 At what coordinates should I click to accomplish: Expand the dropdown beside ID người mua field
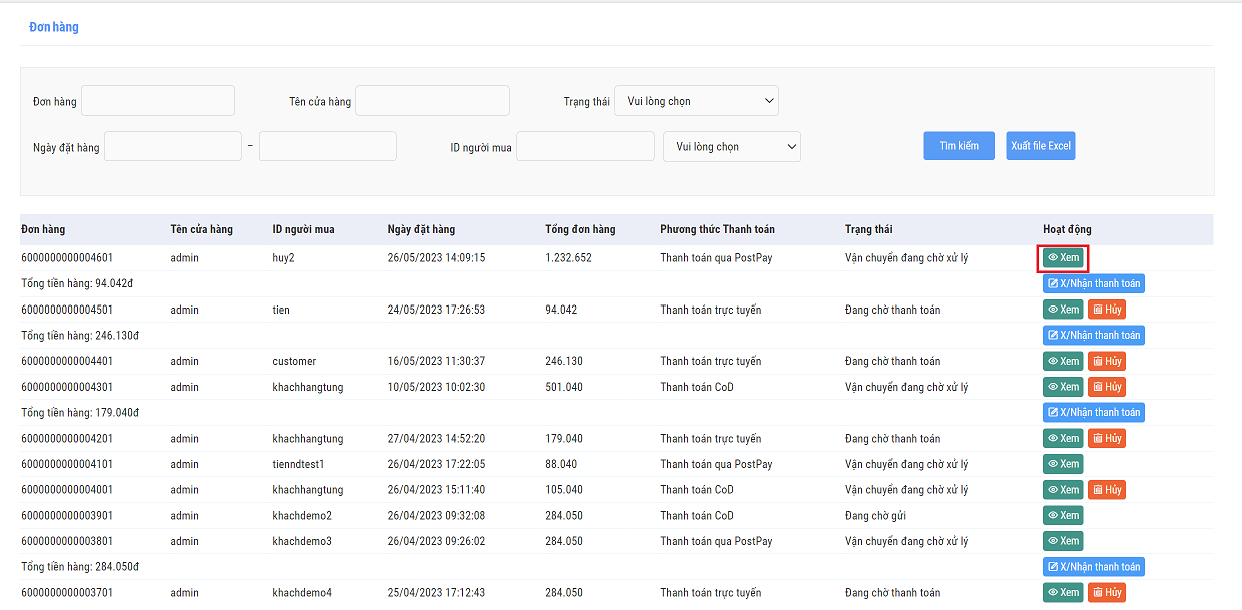[731, 147]
